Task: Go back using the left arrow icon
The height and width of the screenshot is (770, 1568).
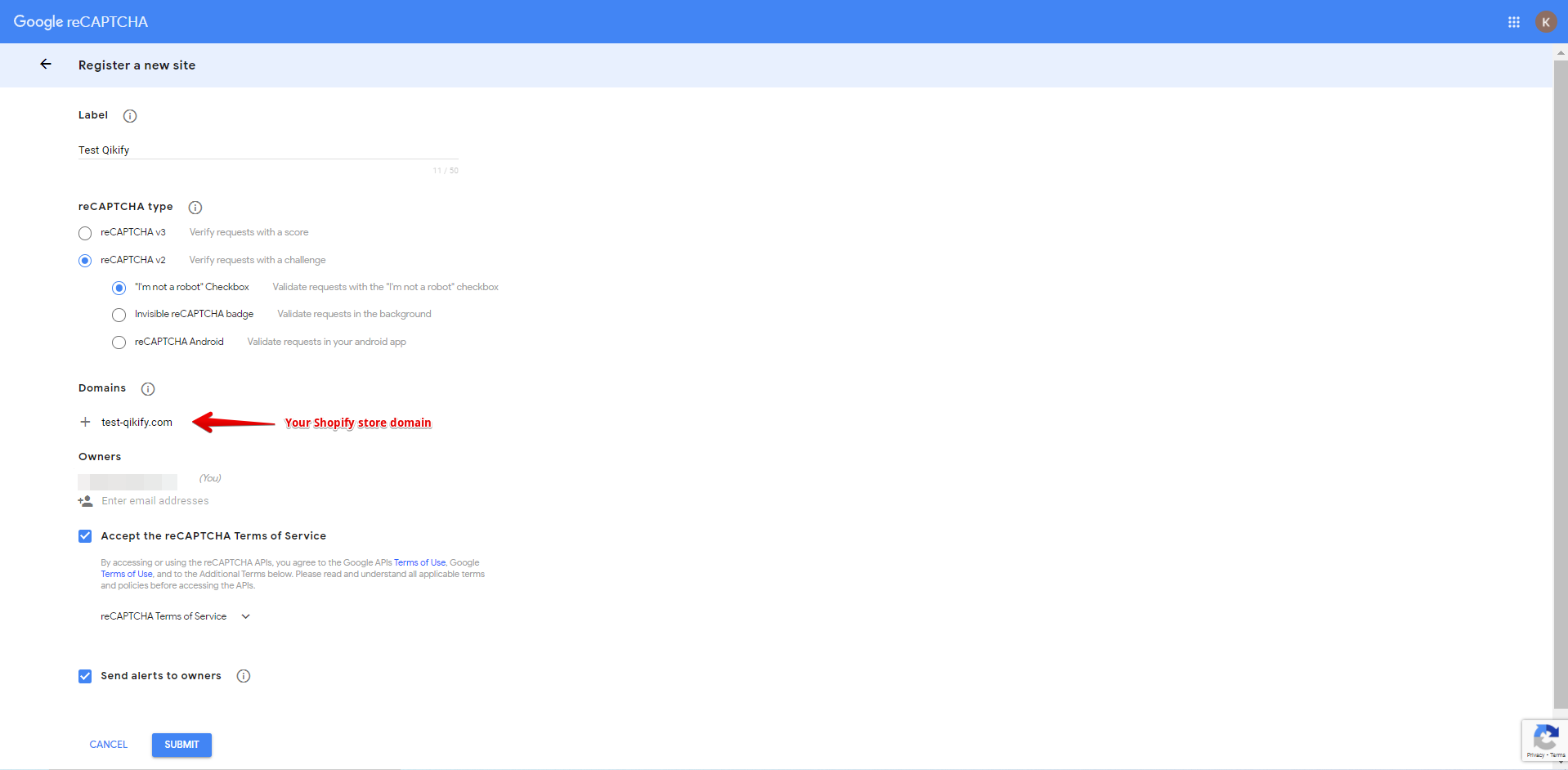Action: (46, 65)
